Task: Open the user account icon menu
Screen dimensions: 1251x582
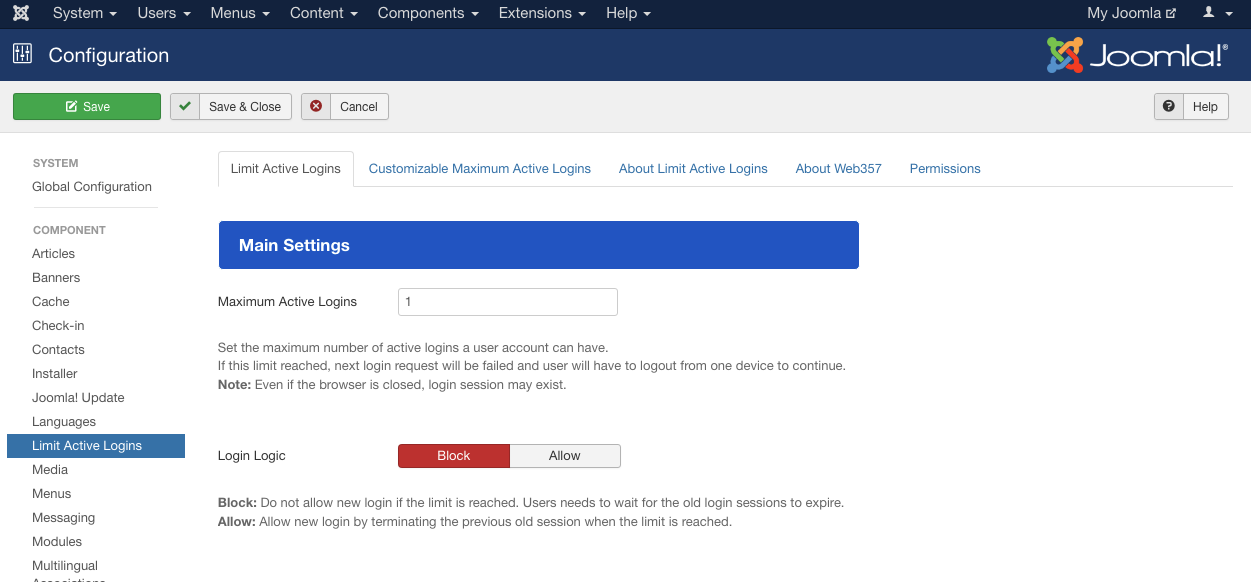Action: pyautogui.click(x=1216, y=14)
